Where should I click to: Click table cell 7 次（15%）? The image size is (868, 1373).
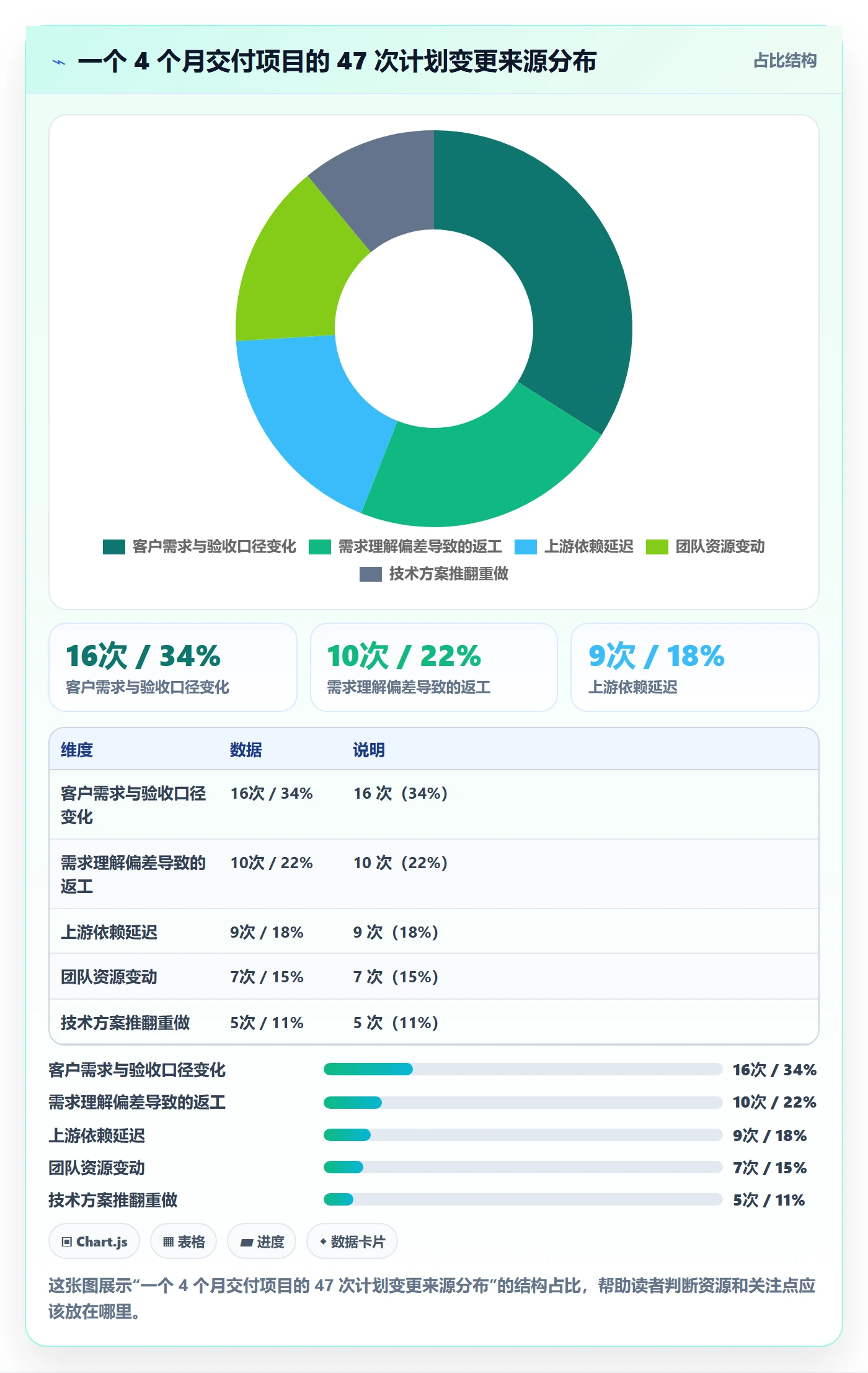(x=396, y=977)
